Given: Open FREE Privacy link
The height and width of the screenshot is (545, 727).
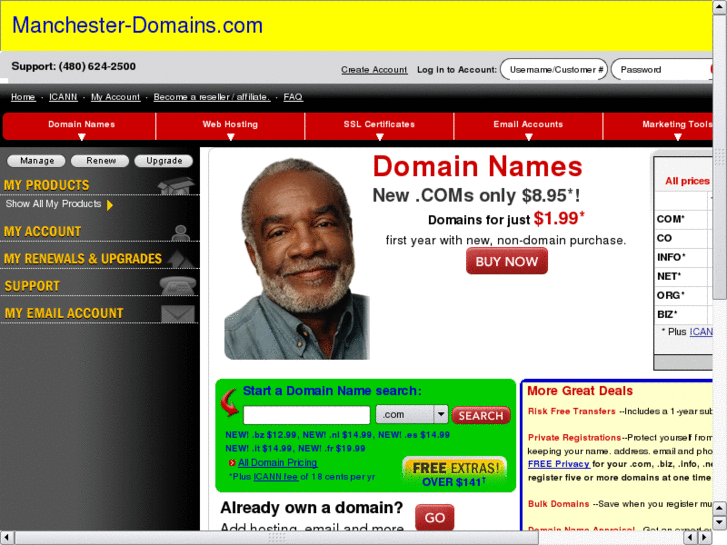Looking at the screenshot, I should 558,464.
